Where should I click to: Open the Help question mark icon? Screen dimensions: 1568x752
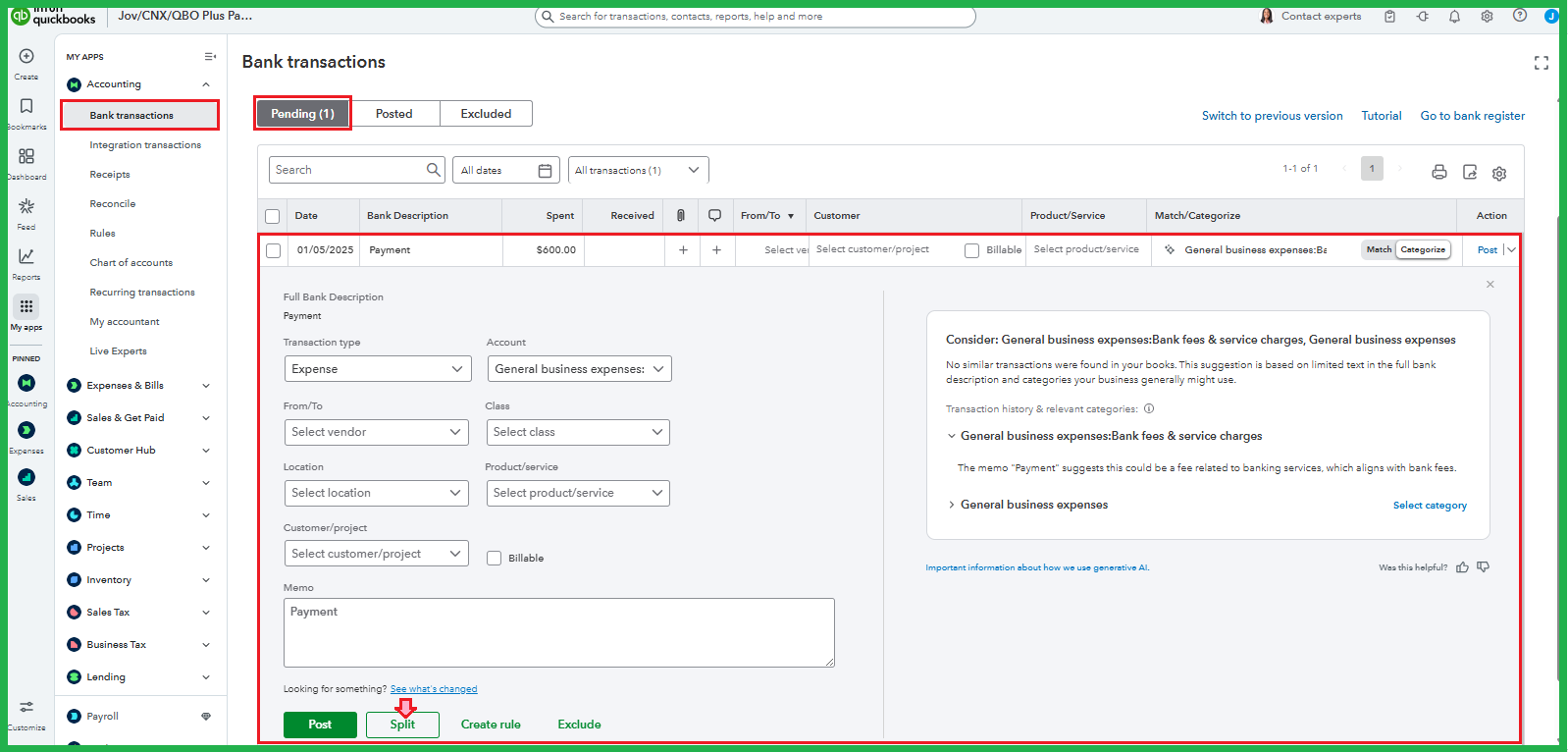[x=1519, y=16]
